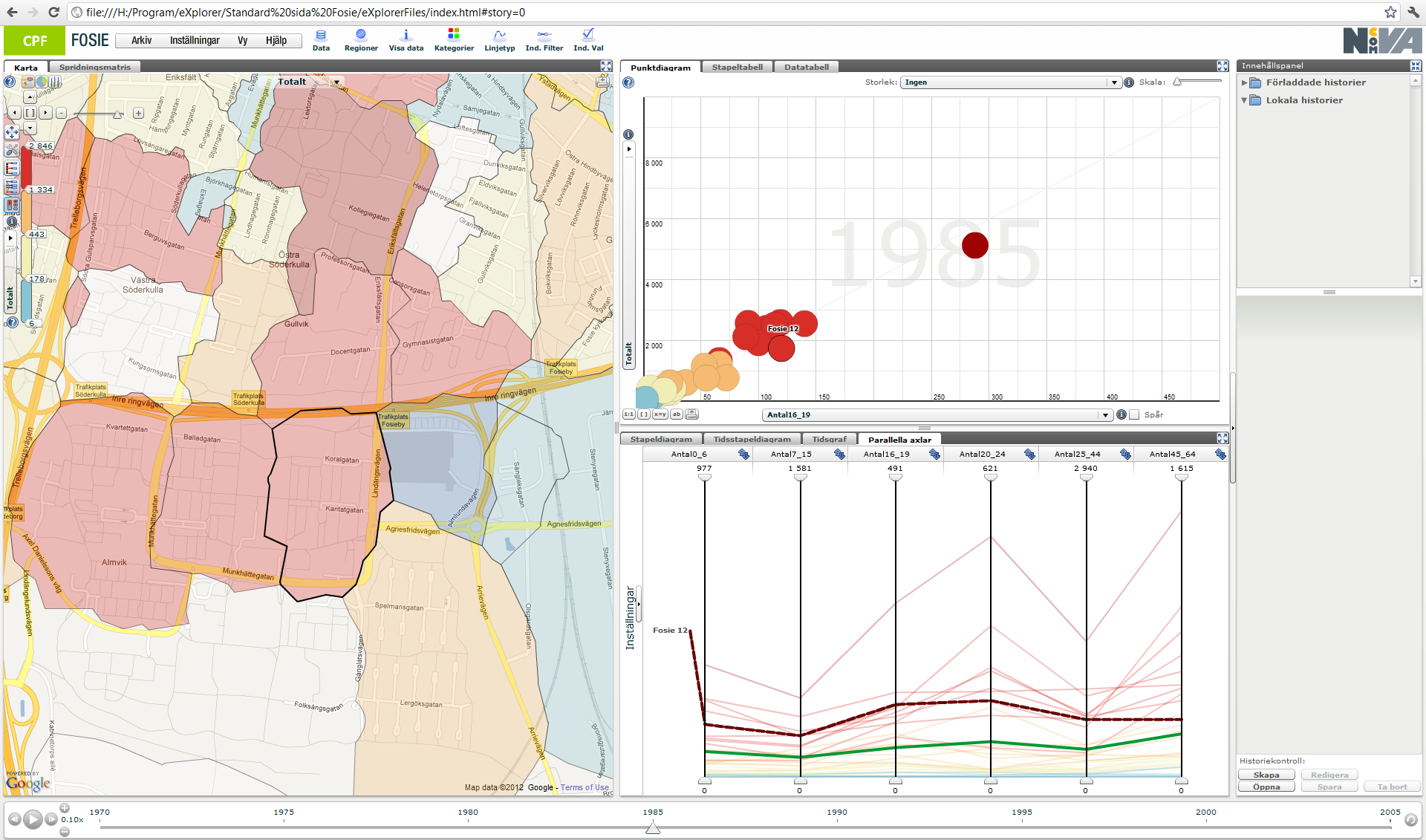Pan the map up with arrow button
The image size is (1426, 840).
pos(30,97)
